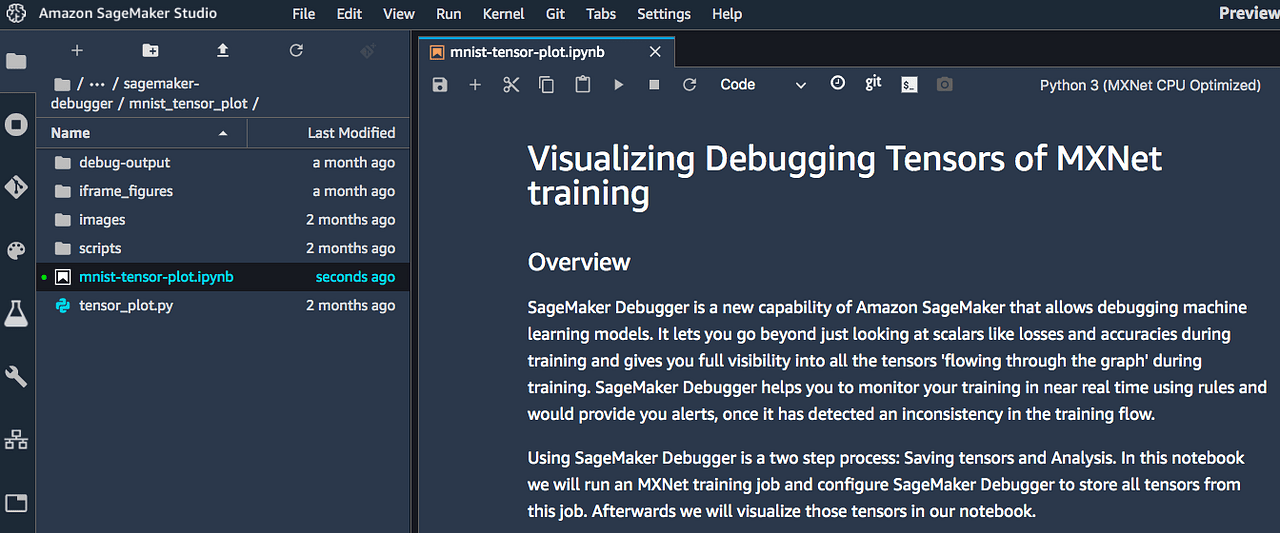Image resolution: width=1280 pixels, height=533 pixels.
Task: Refresh the file list
Action: click(296, 51)
